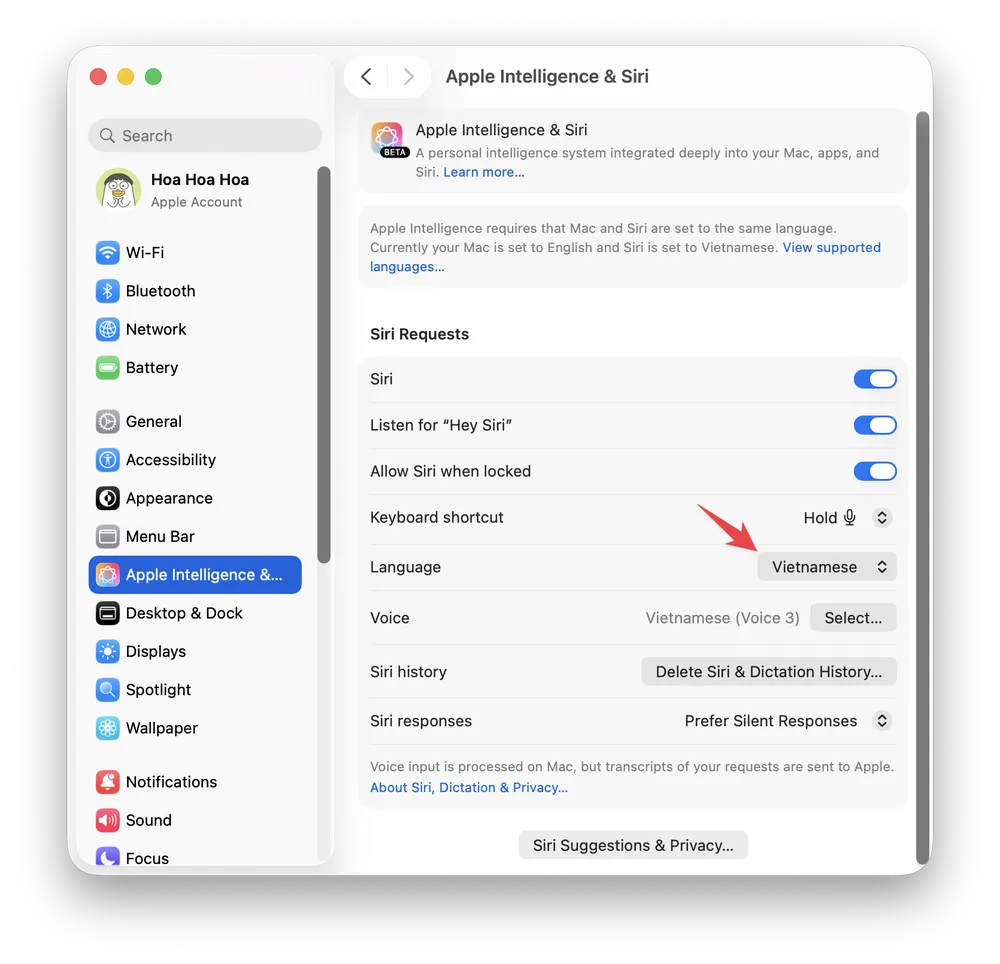Click Delete Siri & Dictation History
The height and width of the screenshot is (964, 1000).
[768, 671]
